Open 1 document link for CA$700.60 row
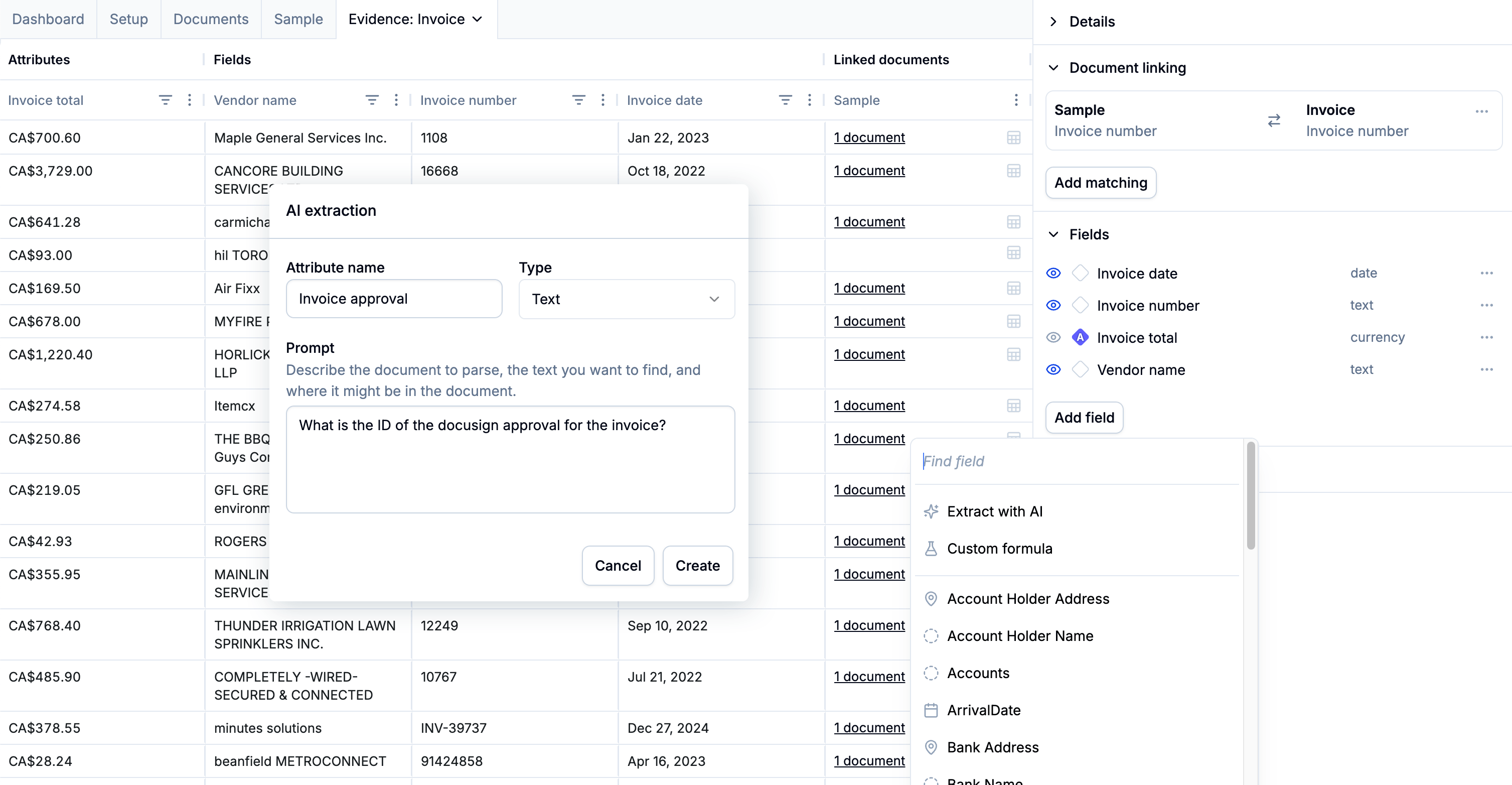 (869, 138)
